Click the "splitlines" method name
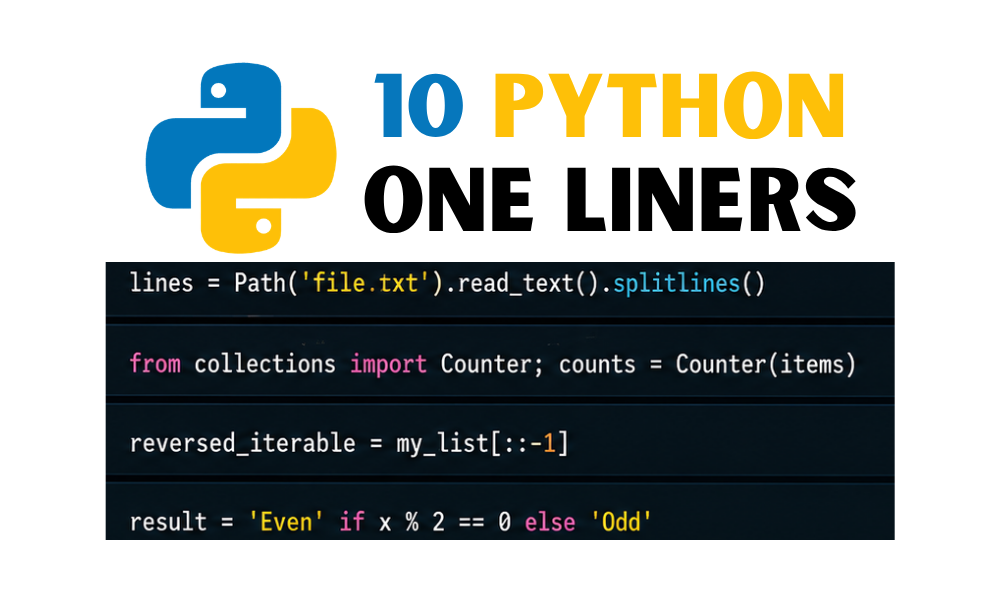The width and height of the screenshot is (1000, 600). pyautogui.click(x=676, y=283)
